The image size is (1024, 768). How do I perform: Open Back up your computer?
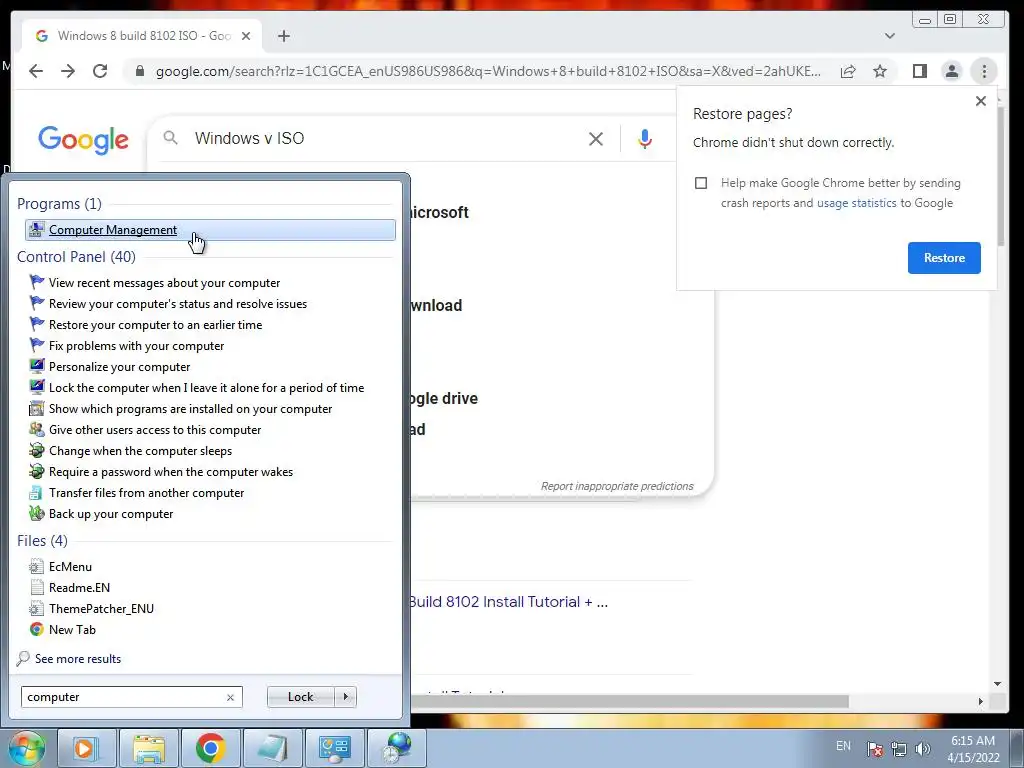coord(111,514)
